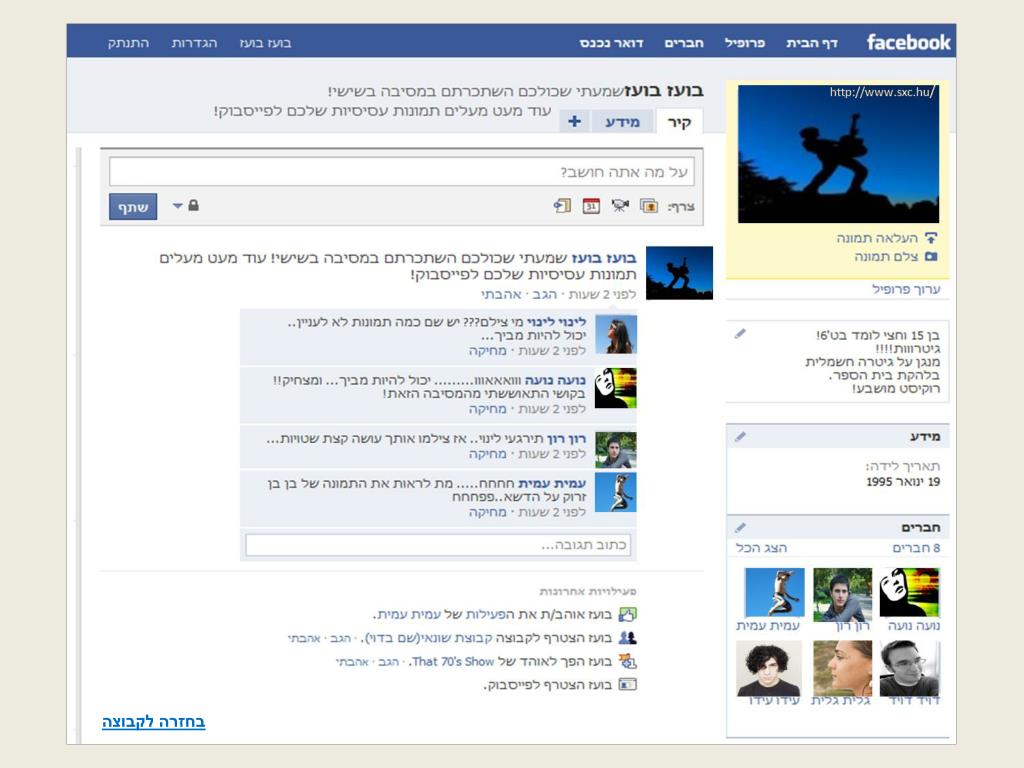Attach a photo using the photo icon
1024x768 pixels.
tap(648, 206)
